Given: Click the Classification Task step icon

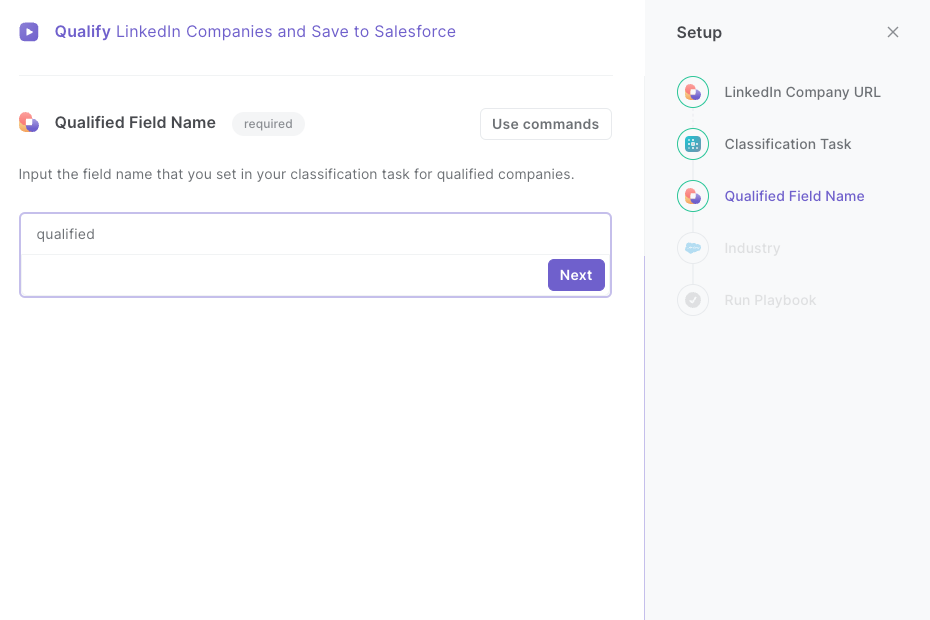Looking at the screenshot, I should pyautogui.click(x=693, y=144).
